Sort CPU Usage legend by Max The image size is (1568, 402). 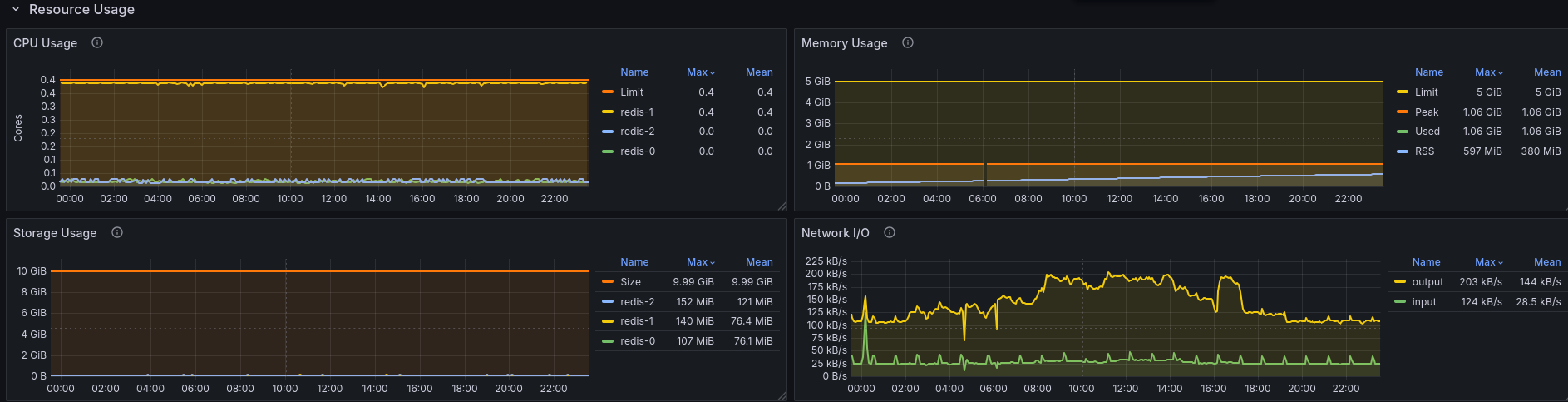tap(700, 72)
